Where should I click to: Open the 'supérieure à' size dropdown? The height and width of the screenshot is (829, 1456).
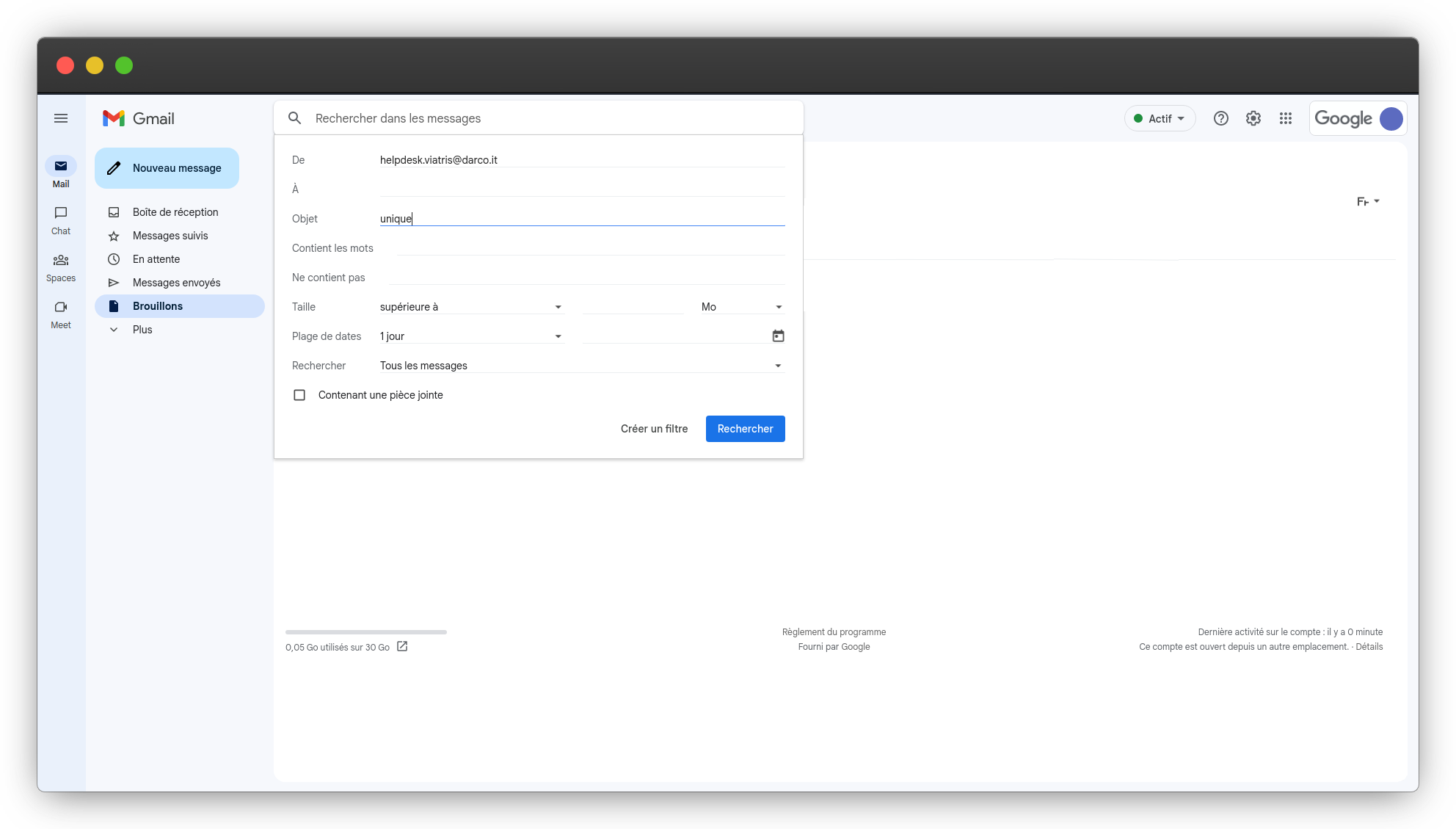tap(470, 307)
